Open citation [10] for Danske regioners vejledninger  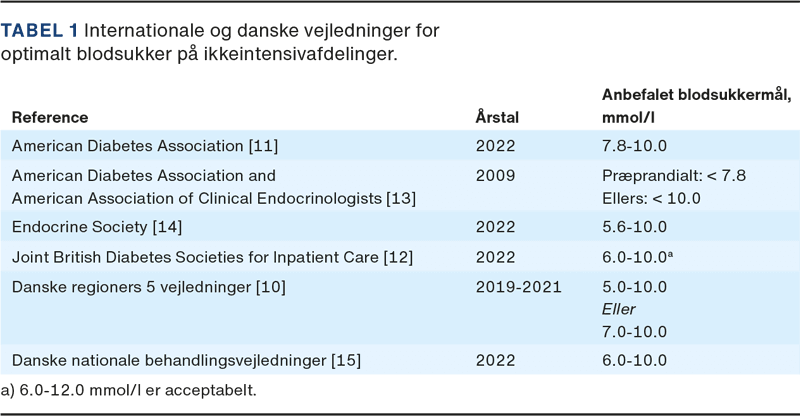tap(272, 288)
